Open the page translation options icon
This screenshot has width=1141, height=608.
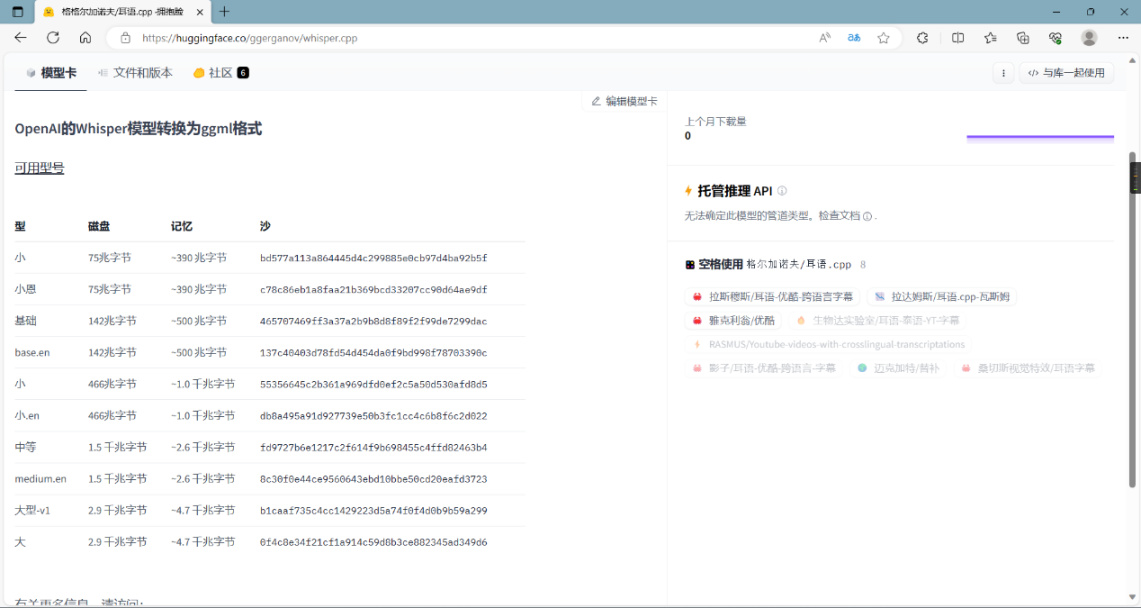point(854,38)
